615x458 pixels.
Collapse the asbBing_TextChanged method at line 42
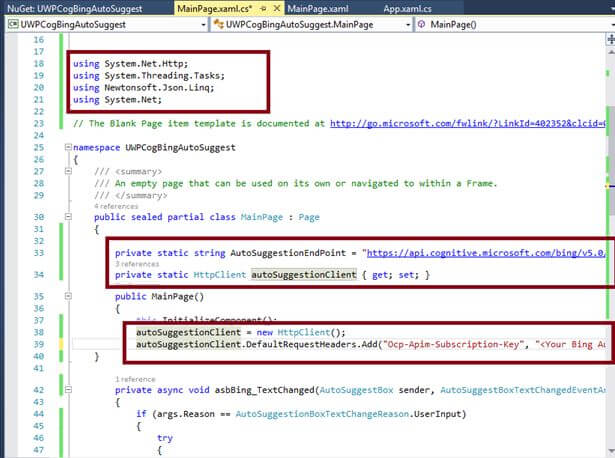[x=68, y=390]
